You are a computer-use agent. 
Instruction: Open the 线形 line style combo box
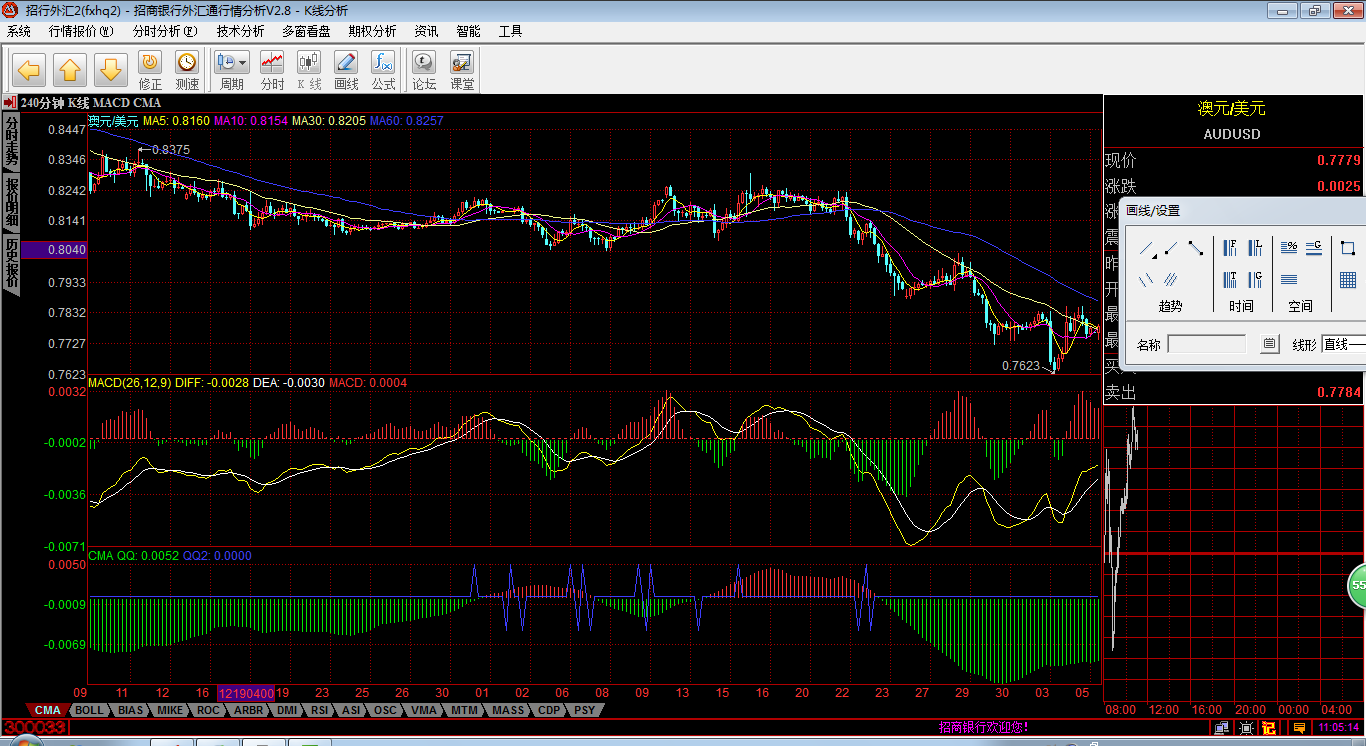pos(1343,344)
